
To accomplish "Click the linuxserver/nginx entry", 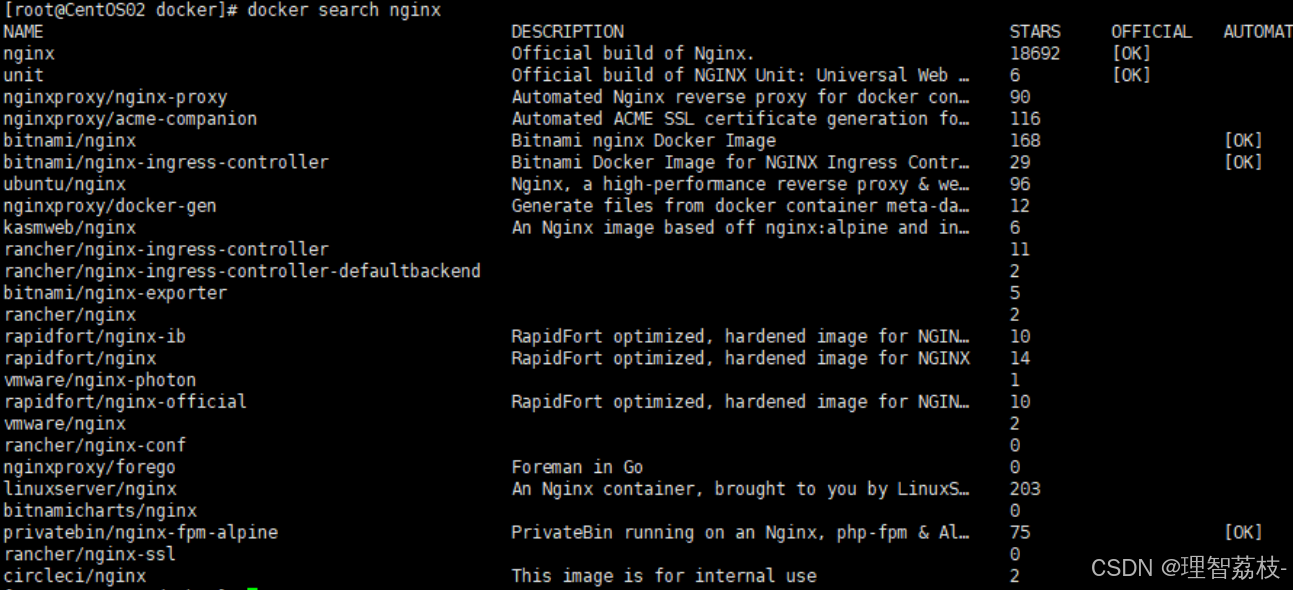I will point(90,489).
